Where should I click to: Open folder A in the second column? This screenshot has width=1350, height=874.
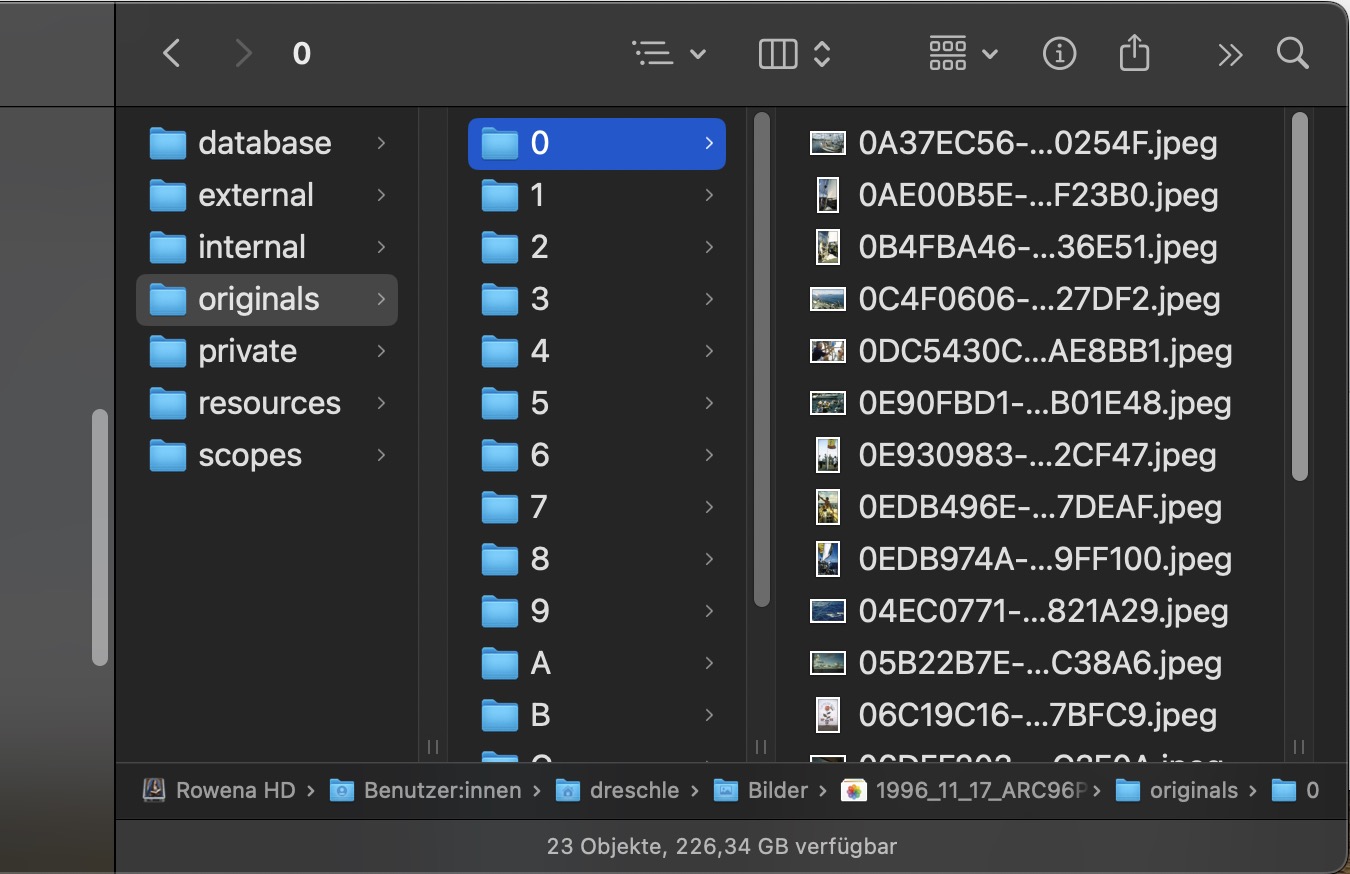coord(540,663)
